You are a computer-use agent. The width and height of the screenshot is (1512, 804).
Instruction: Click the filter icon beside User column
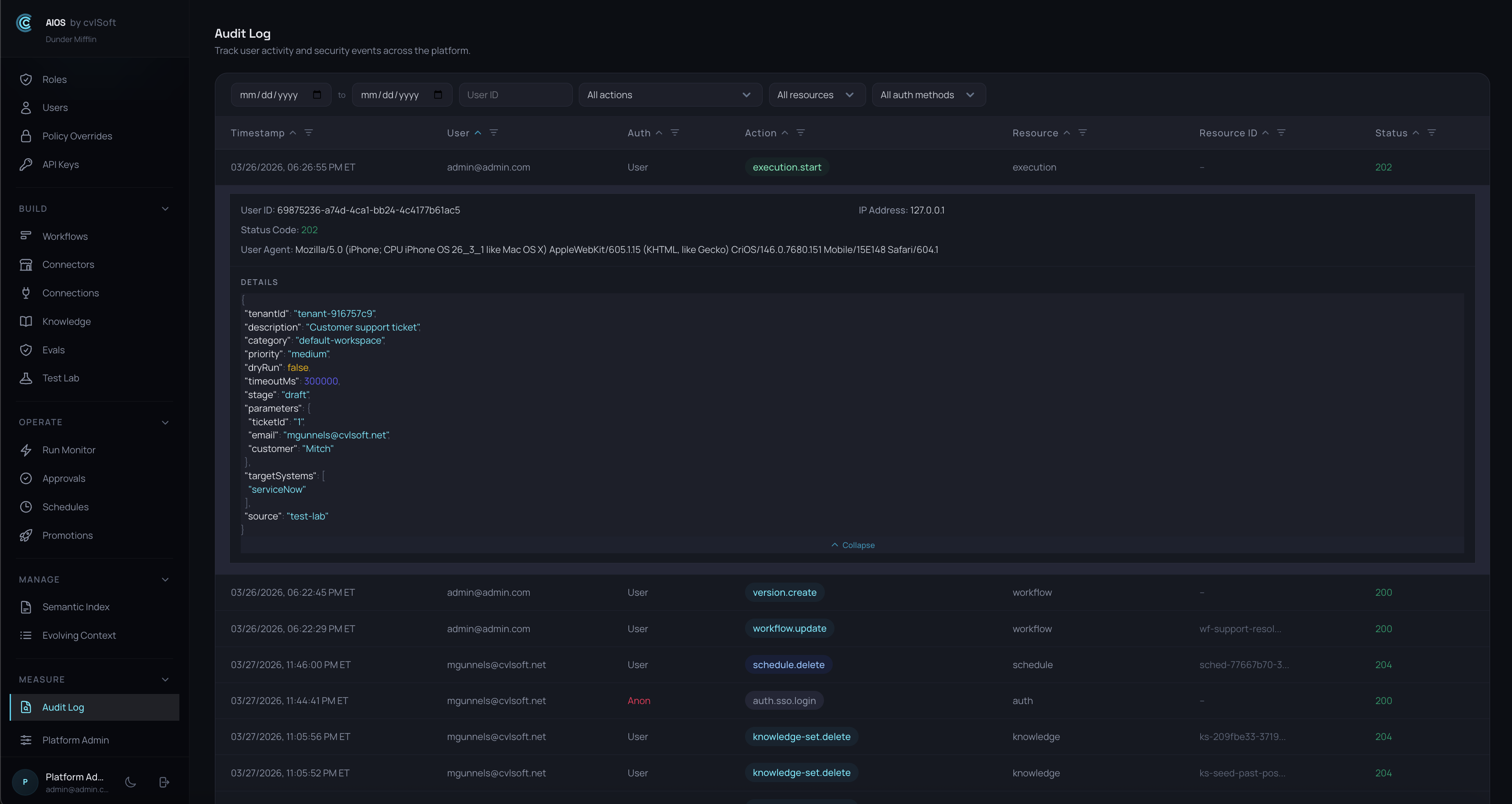point(494,133)
